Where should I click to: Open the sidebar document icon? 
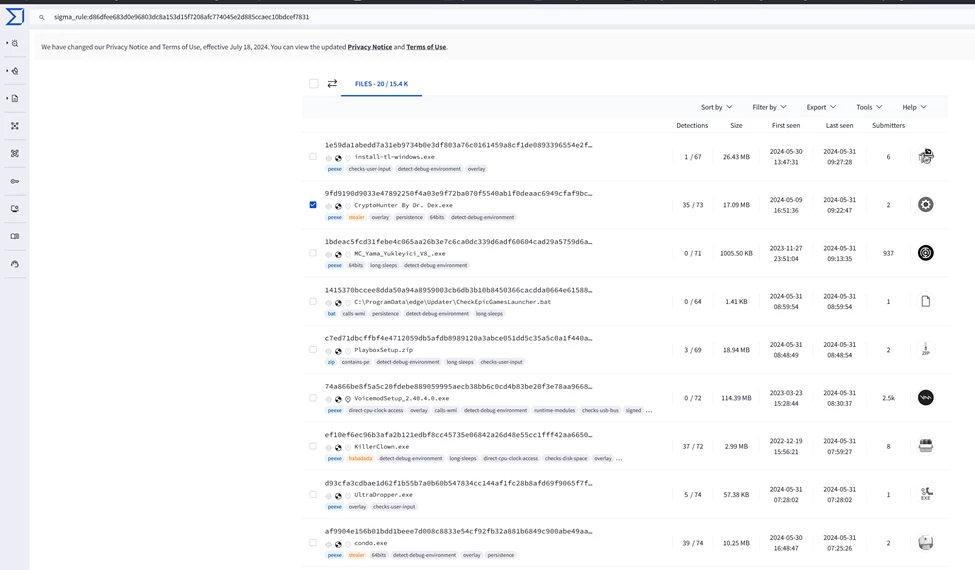pyautogui.click(x=15, y=98)
